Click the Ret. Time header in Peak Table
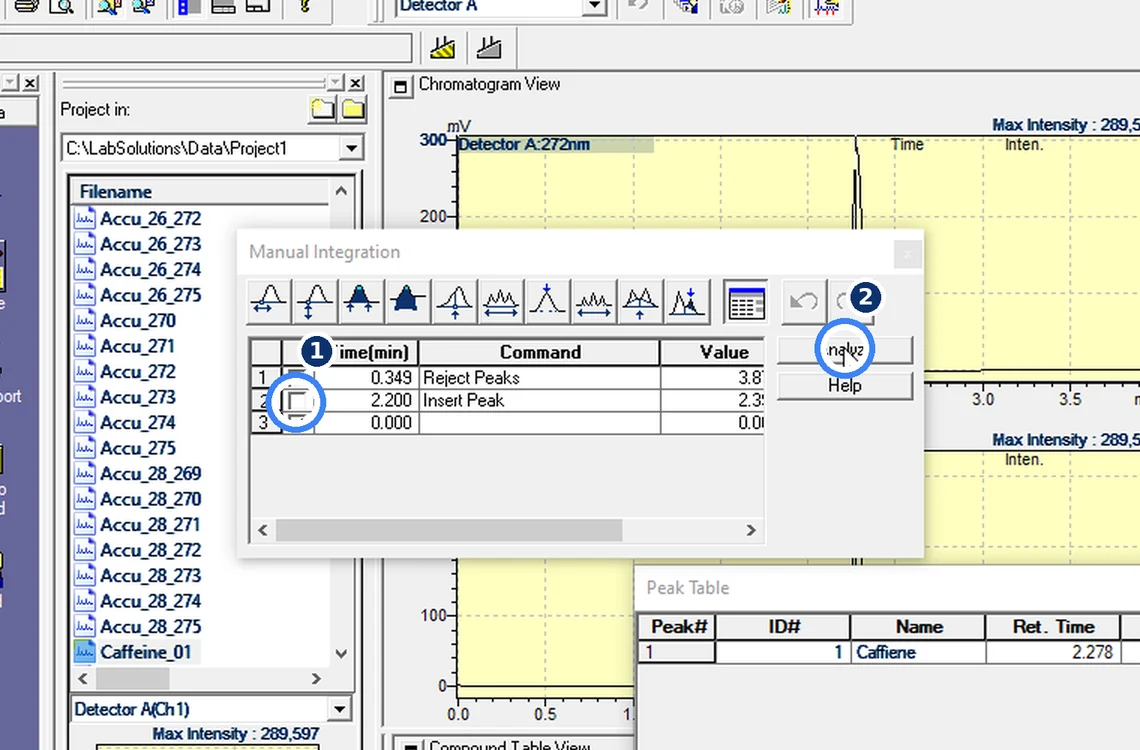Screen dimensions: 1140x750 [1053, 626]
